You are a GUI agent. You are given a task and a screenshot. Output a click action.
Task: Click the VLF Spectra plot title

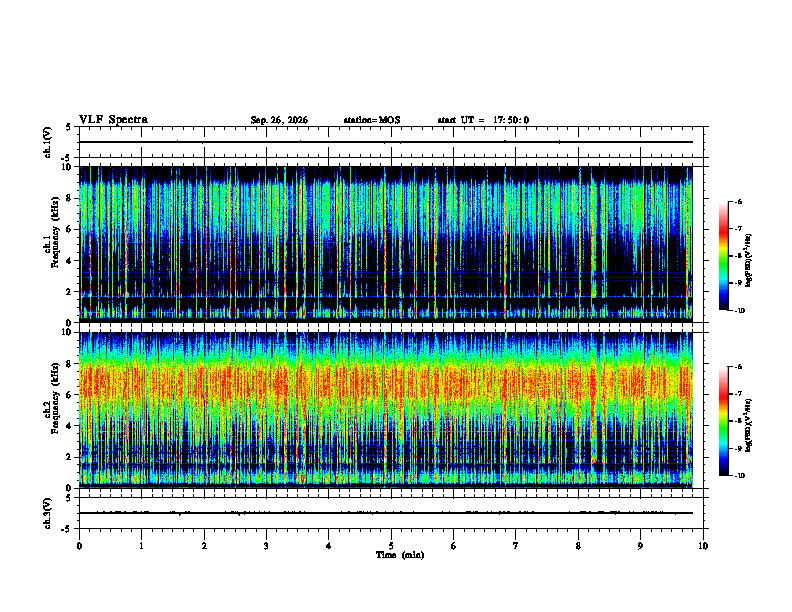[x=113, y=120]
